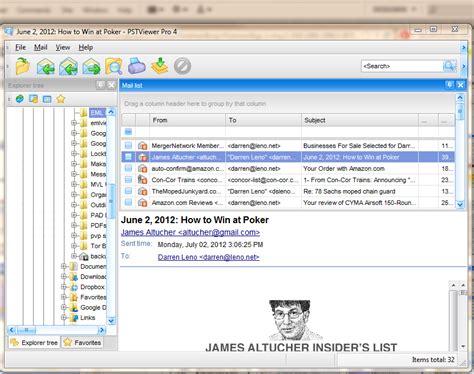Expand the Dropbox tree node
This screenshot has height=374, width=474.
(x=63, y=287)
